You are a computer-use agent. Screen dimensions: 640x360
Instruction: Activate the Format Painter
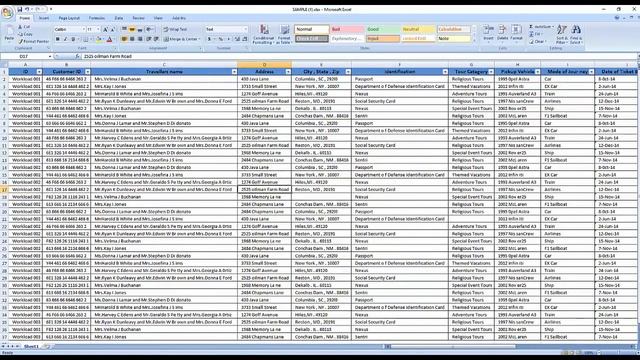click(x=33, y=41)
